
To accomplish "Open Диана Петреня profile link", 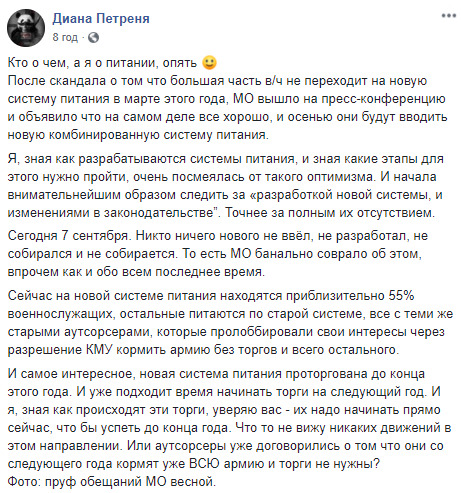I will pyautogui.click(x=101, y=18).
